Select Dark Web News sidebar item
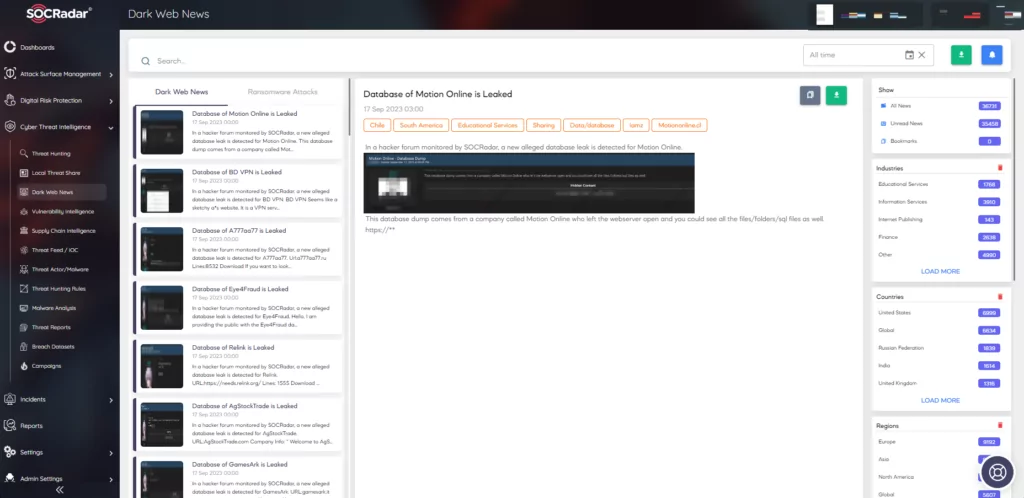The height and width of the screenshot is (498, 1024). pos(61,193)
